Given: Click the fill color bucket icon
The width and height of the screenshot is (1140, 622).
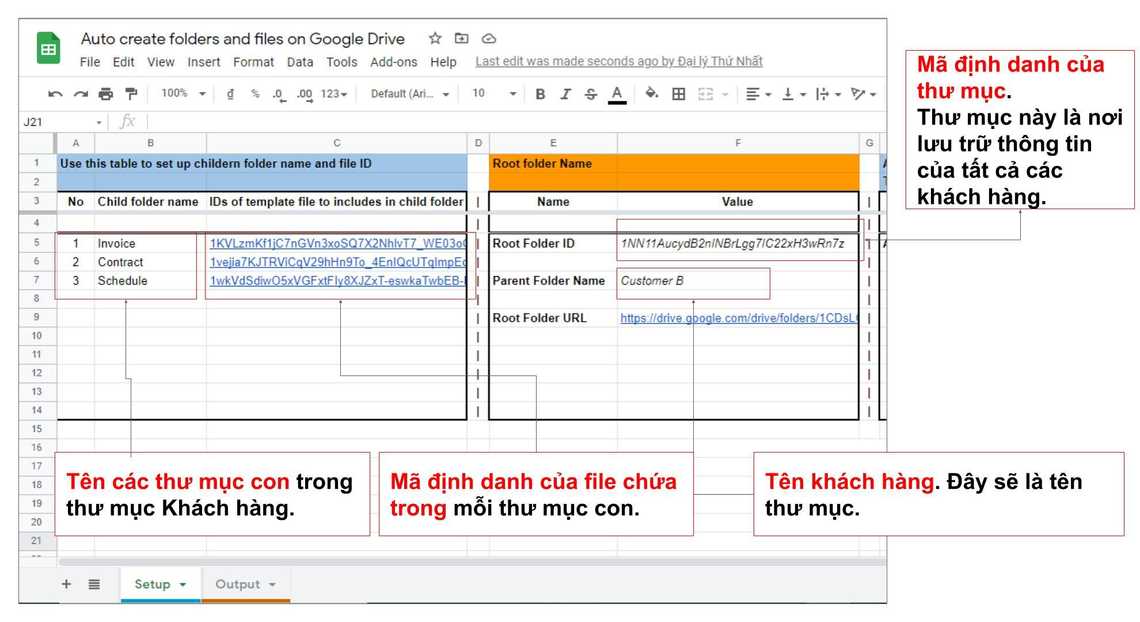Looking at the screenshot, I should [652, 94].
